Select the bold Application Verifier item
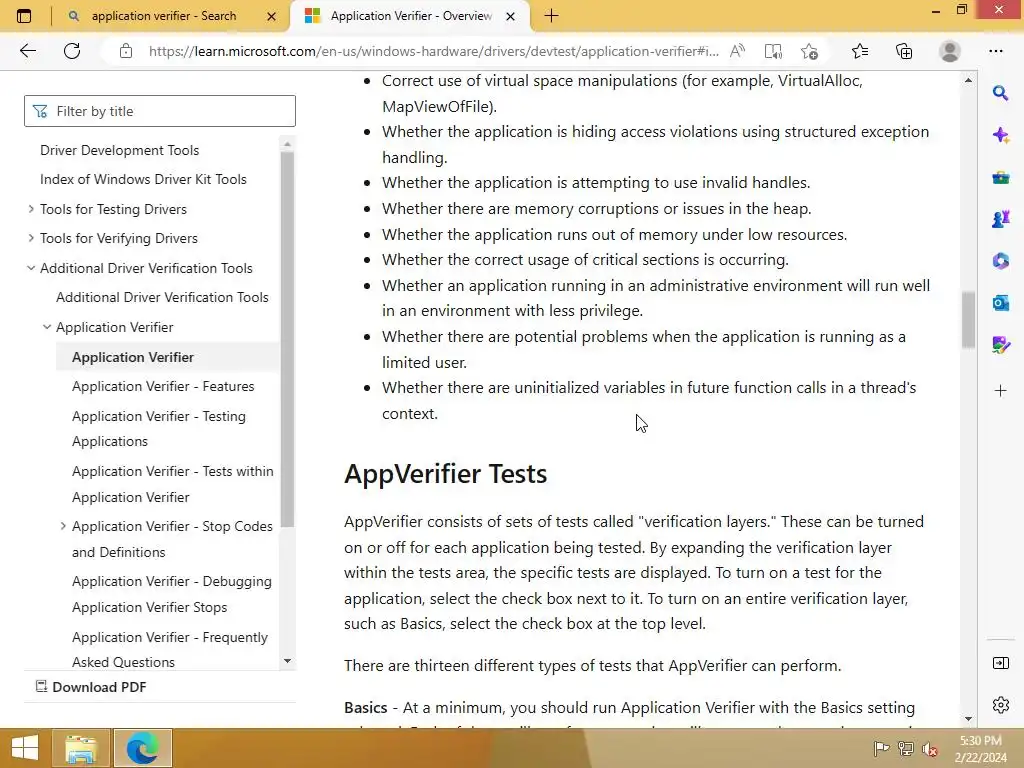 point(133,357)
